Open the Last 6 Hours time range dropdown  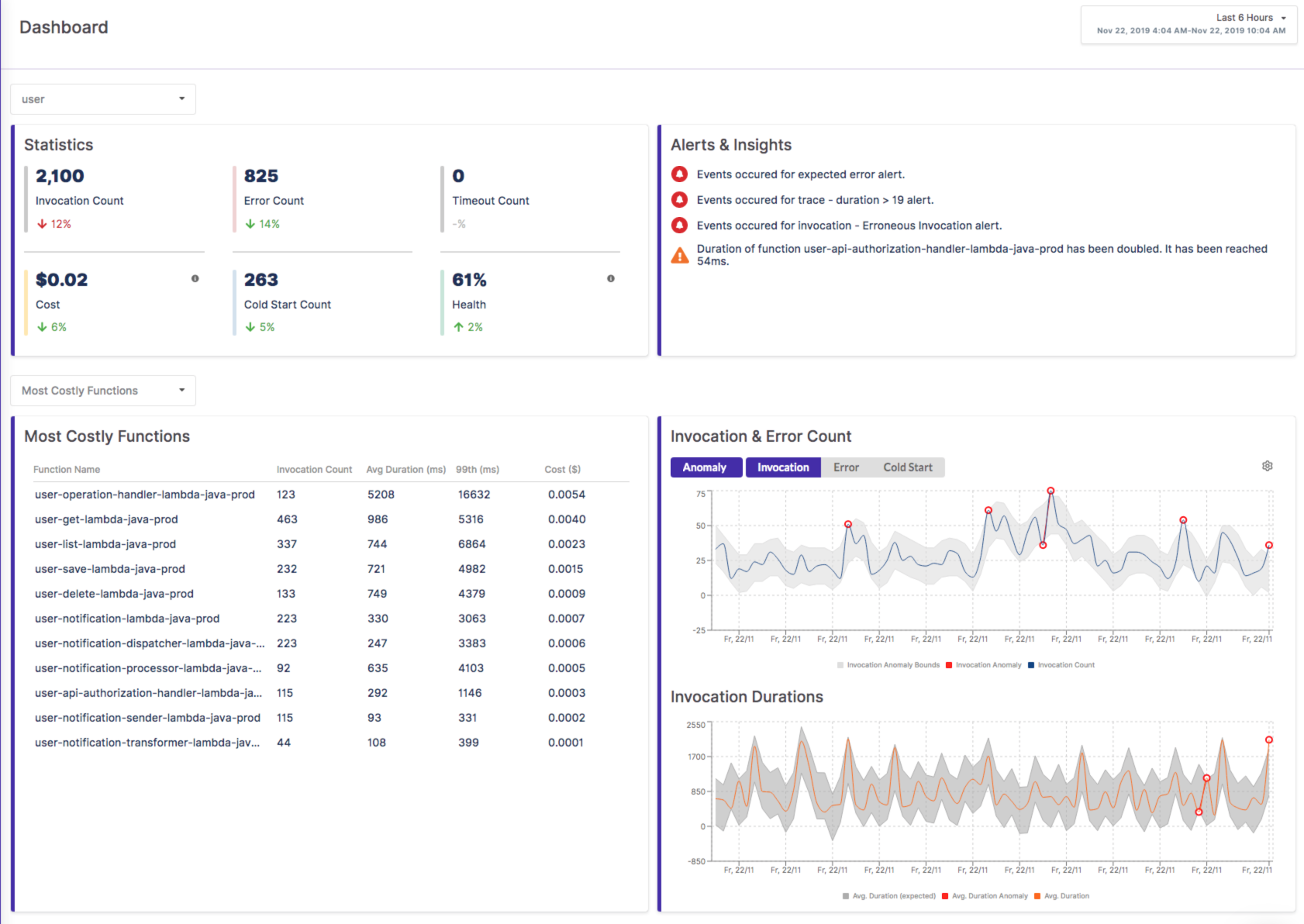1188,25
